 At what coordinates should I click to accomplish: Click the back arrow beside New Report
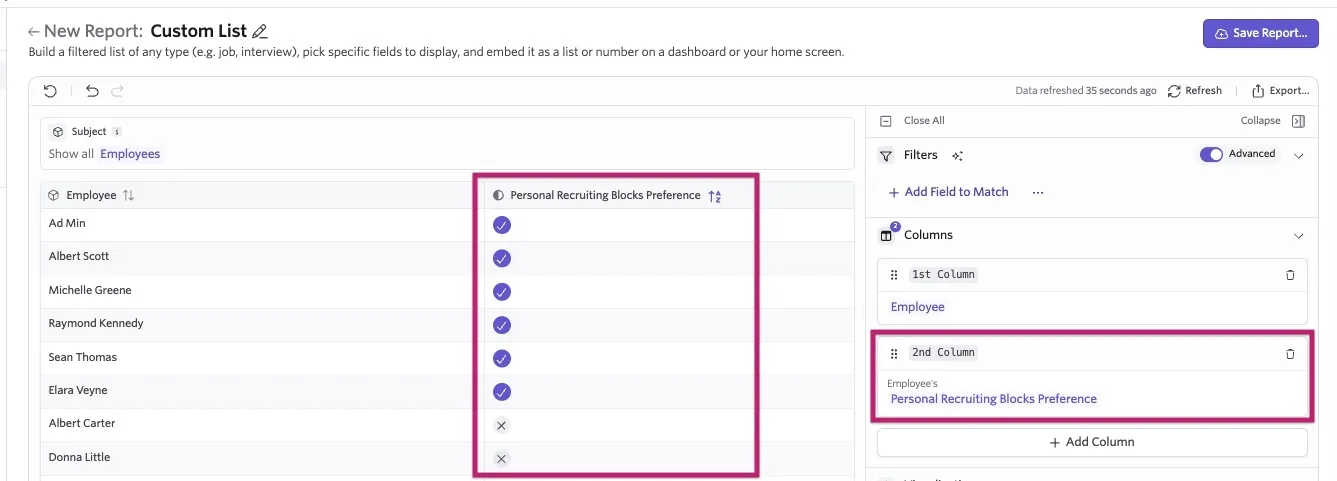[x=34, y=32]
